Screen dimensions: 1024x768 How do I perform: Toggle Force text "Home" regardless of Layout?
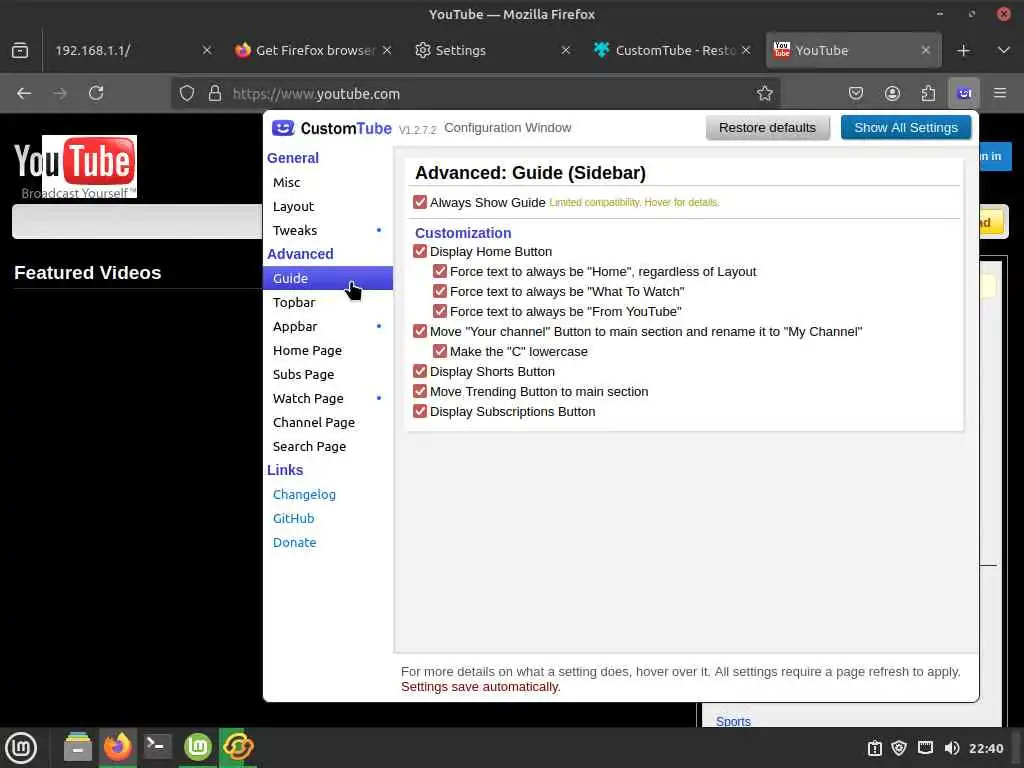(x=440, y=272)
